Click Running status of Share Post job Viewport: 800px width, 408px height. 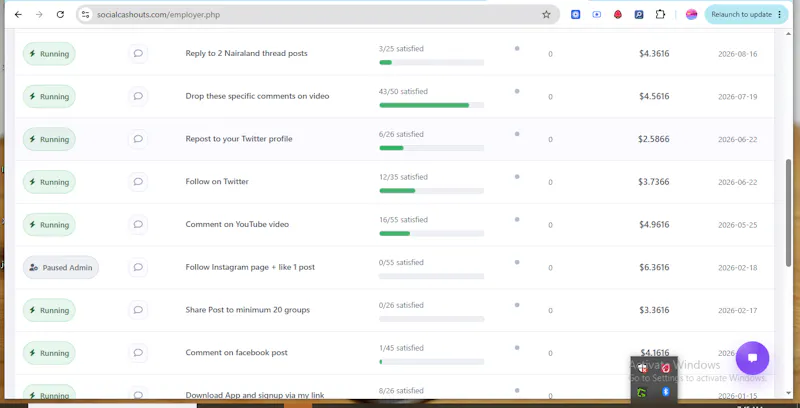[49, 310]
